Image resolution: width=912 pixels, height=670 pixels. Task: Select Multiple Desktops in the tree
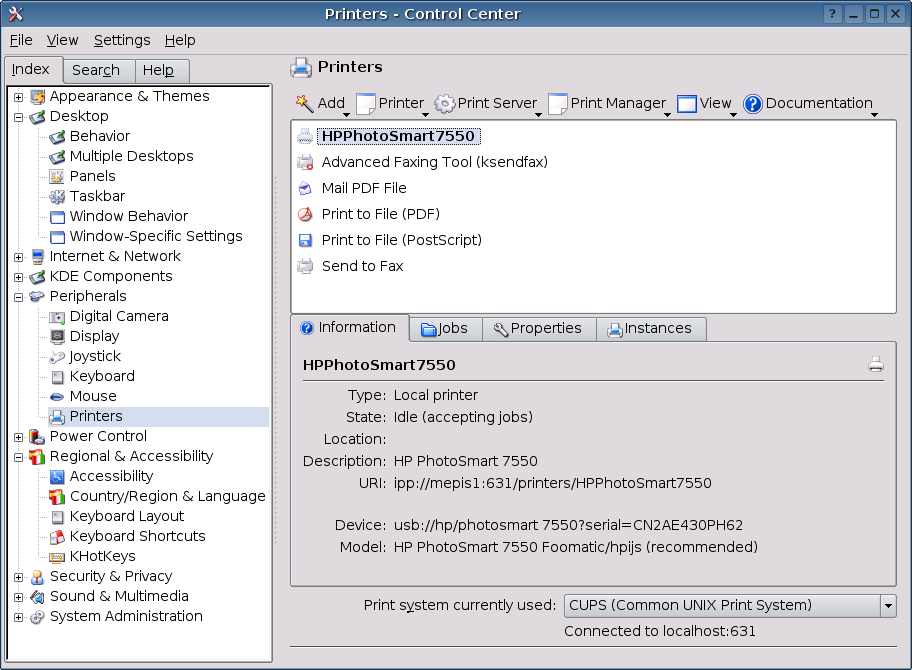(131, 156)
